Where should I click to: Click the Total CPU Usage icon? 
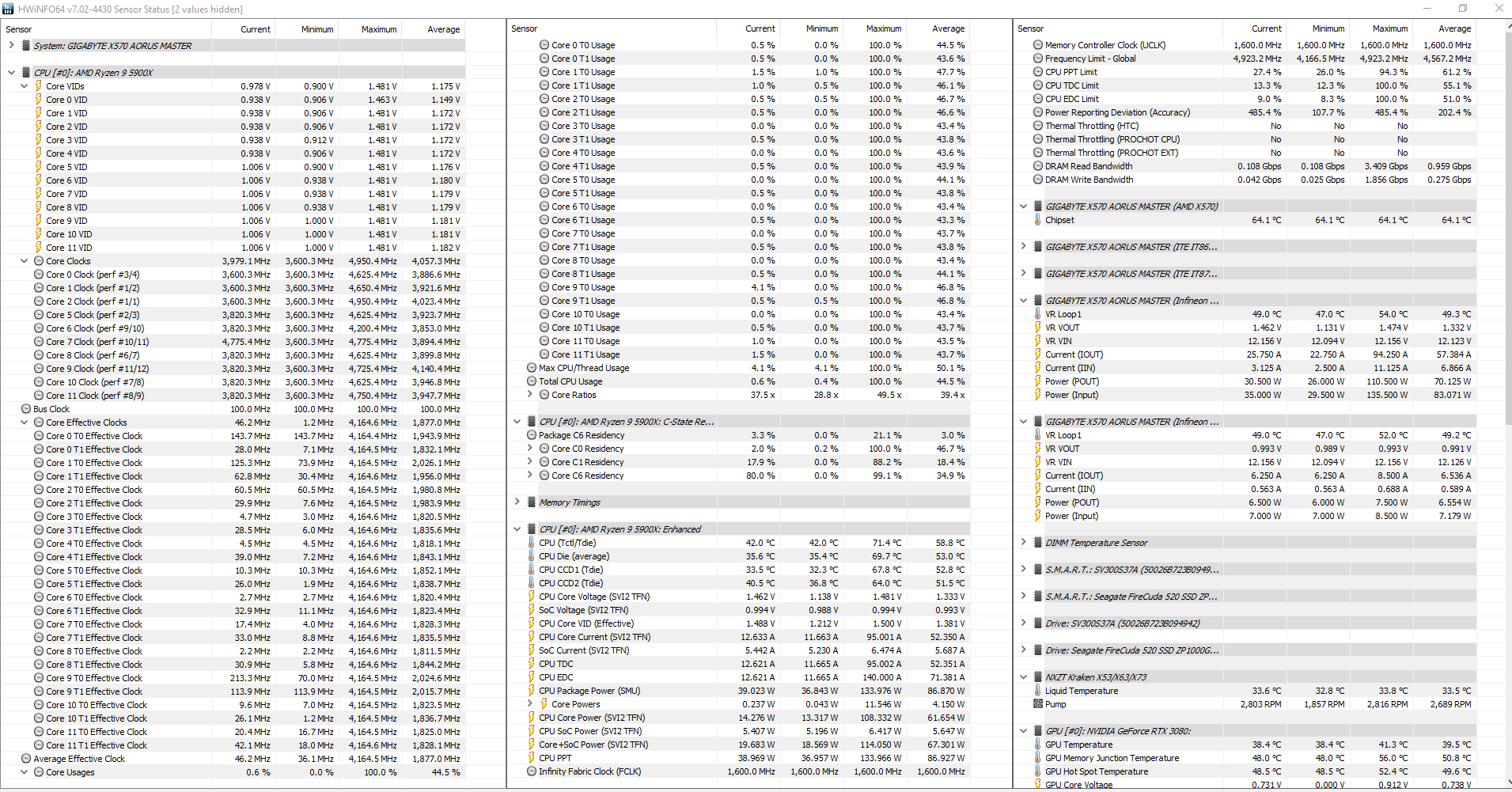532,381
